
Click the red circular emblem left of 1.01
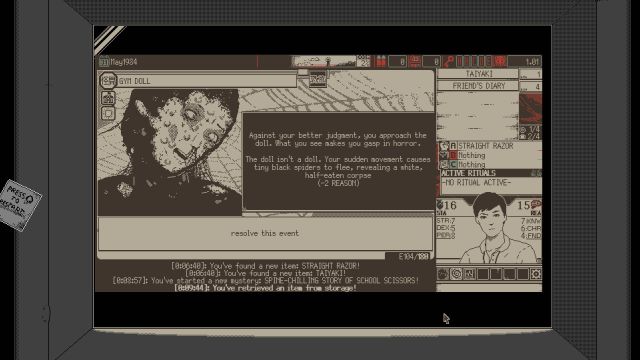click(500, 62)
